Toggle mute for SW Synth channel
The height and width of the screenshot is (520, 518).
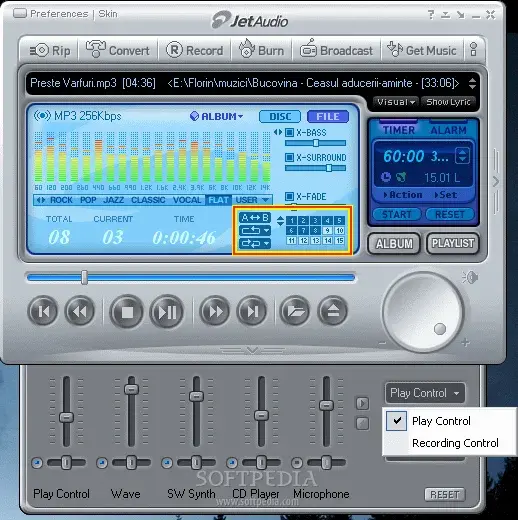(167, 463)
